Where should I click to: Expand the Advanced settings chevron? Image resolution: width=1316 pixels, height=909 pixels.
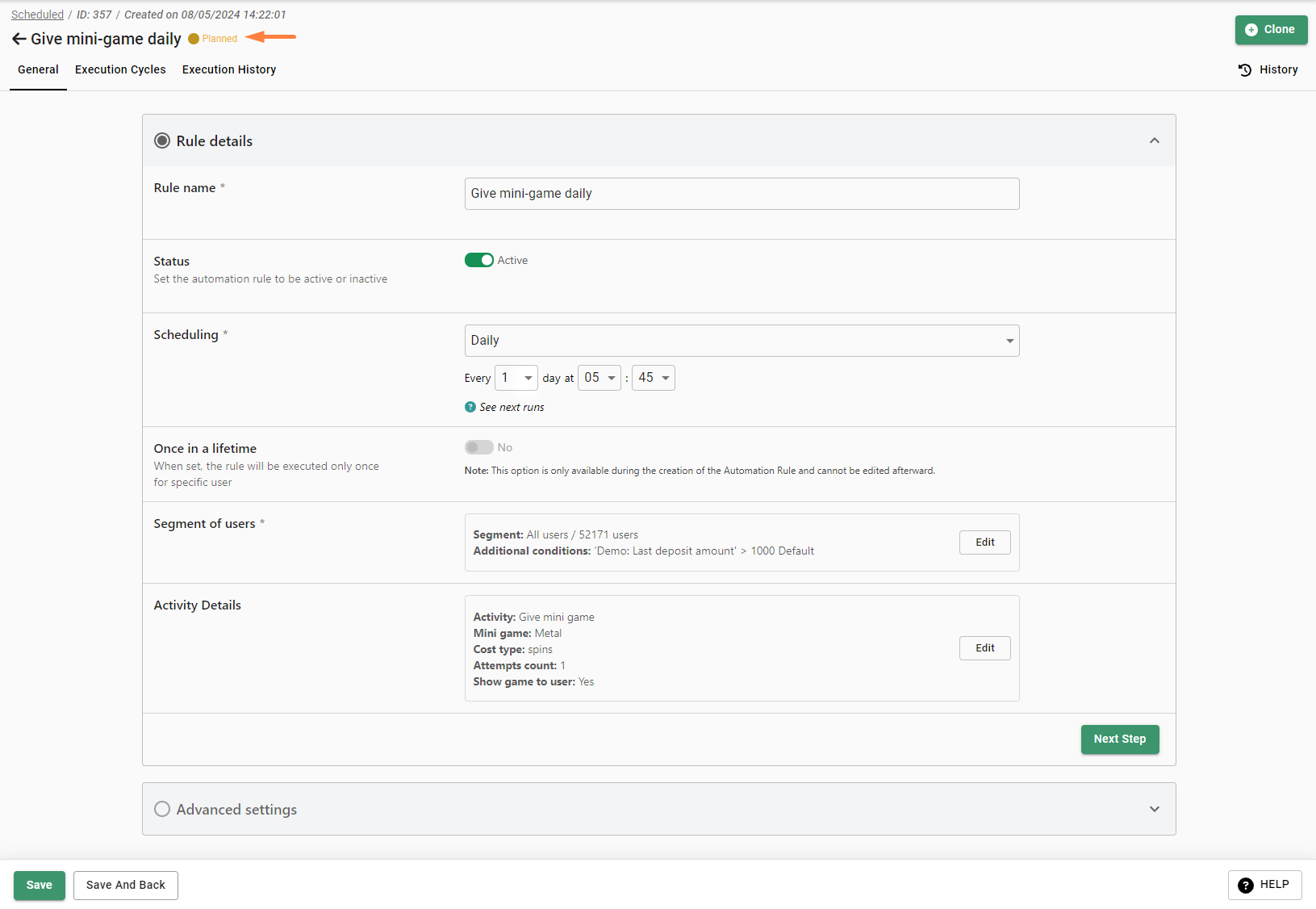click(1155, 809)
